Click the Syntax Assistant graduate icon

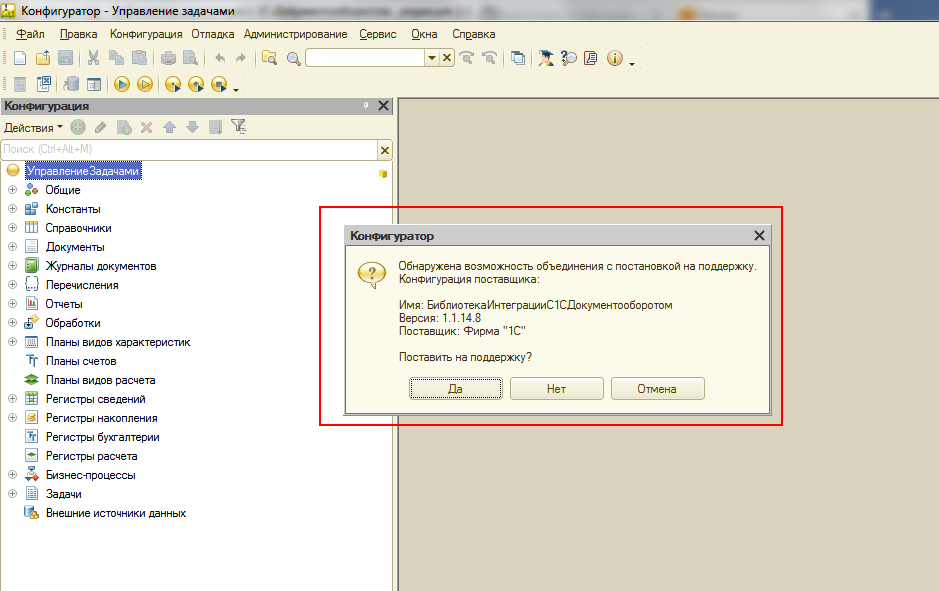click(x=546, y=58)
